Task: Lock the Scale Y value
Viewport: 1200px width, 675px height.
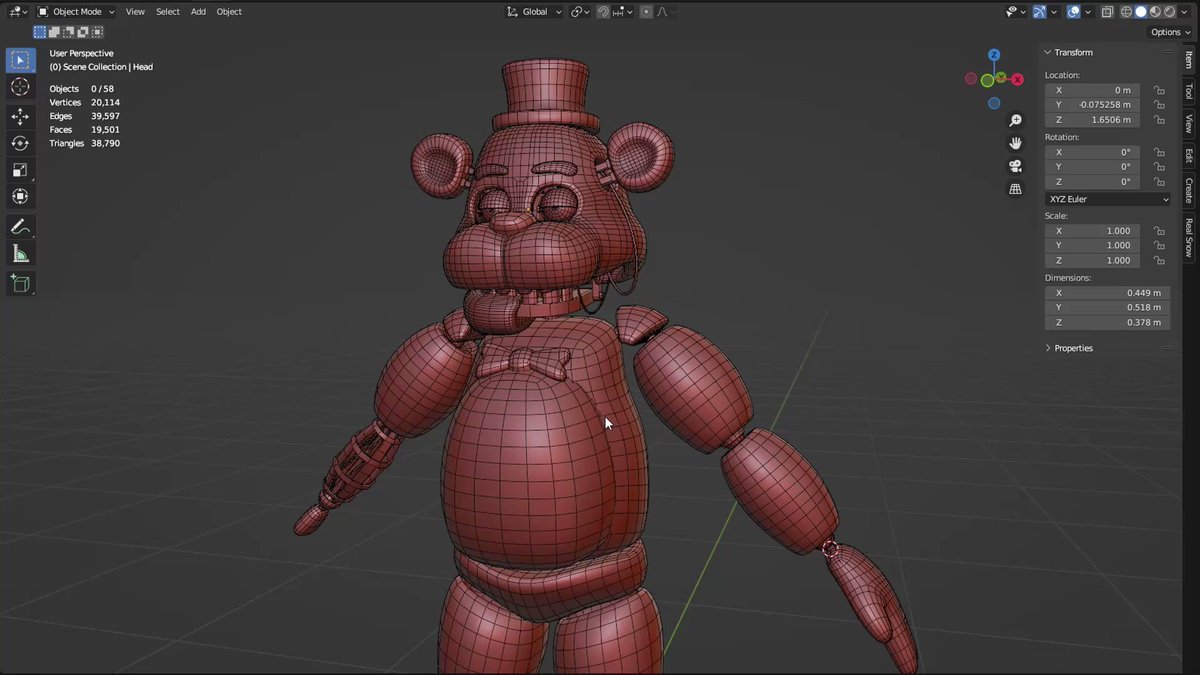Action: [x=1159, y=245]
